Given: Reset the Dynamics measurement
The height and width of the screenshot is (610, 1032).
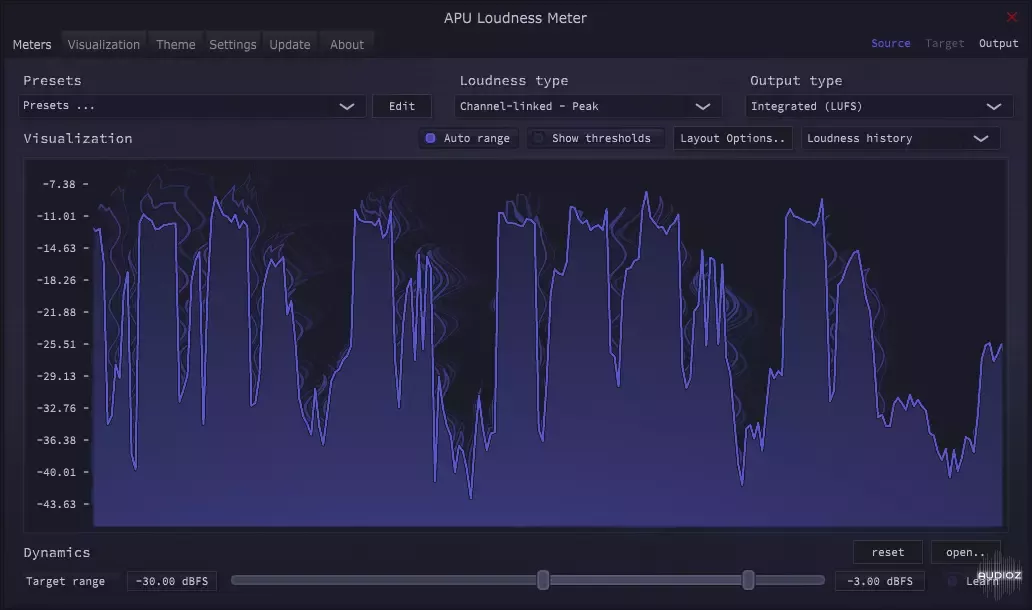Looking at the screenshot, I should point(887,551).
